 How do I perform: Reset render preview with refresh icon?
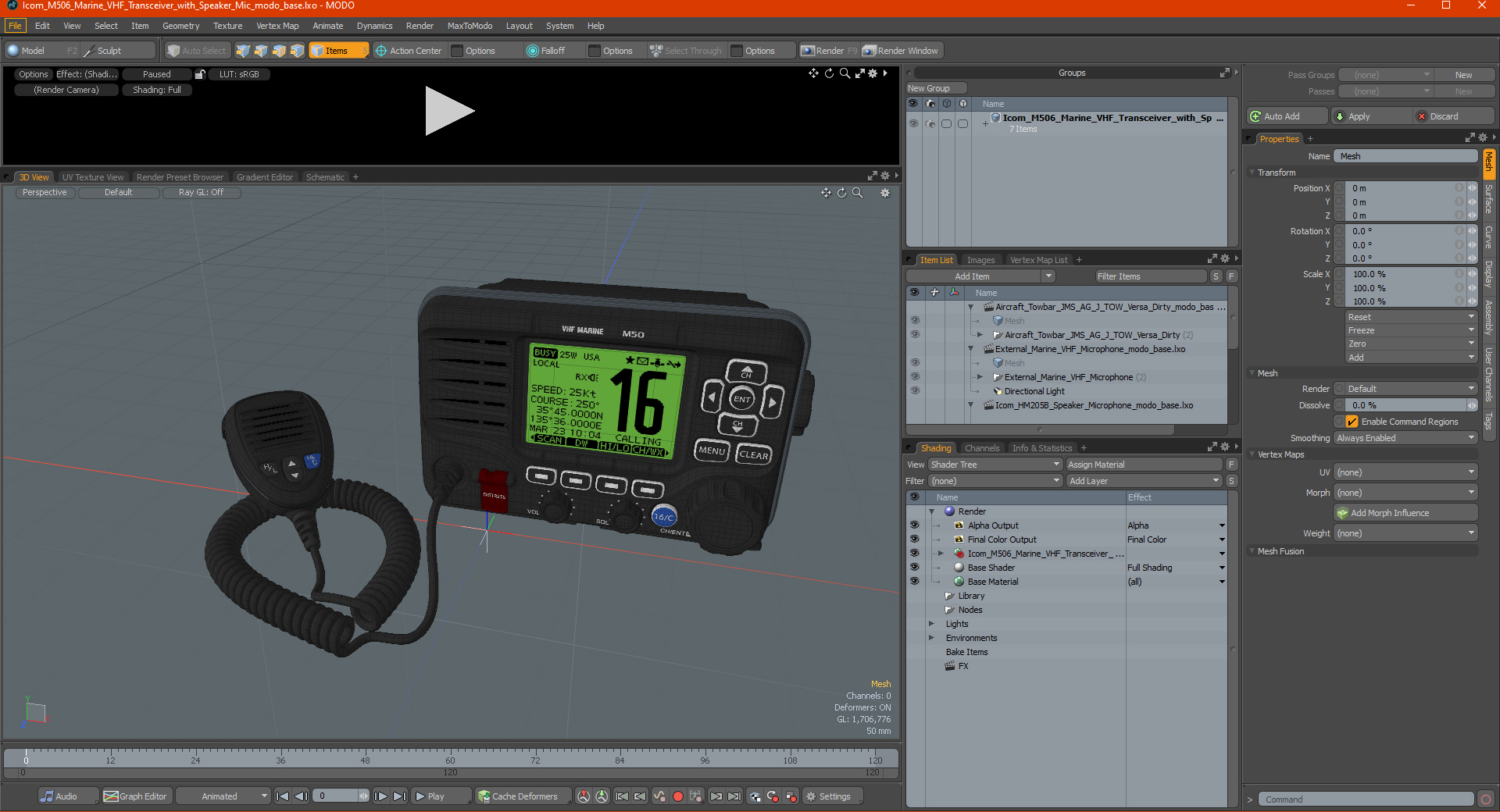pyautogui.click(x=829, y=73)
